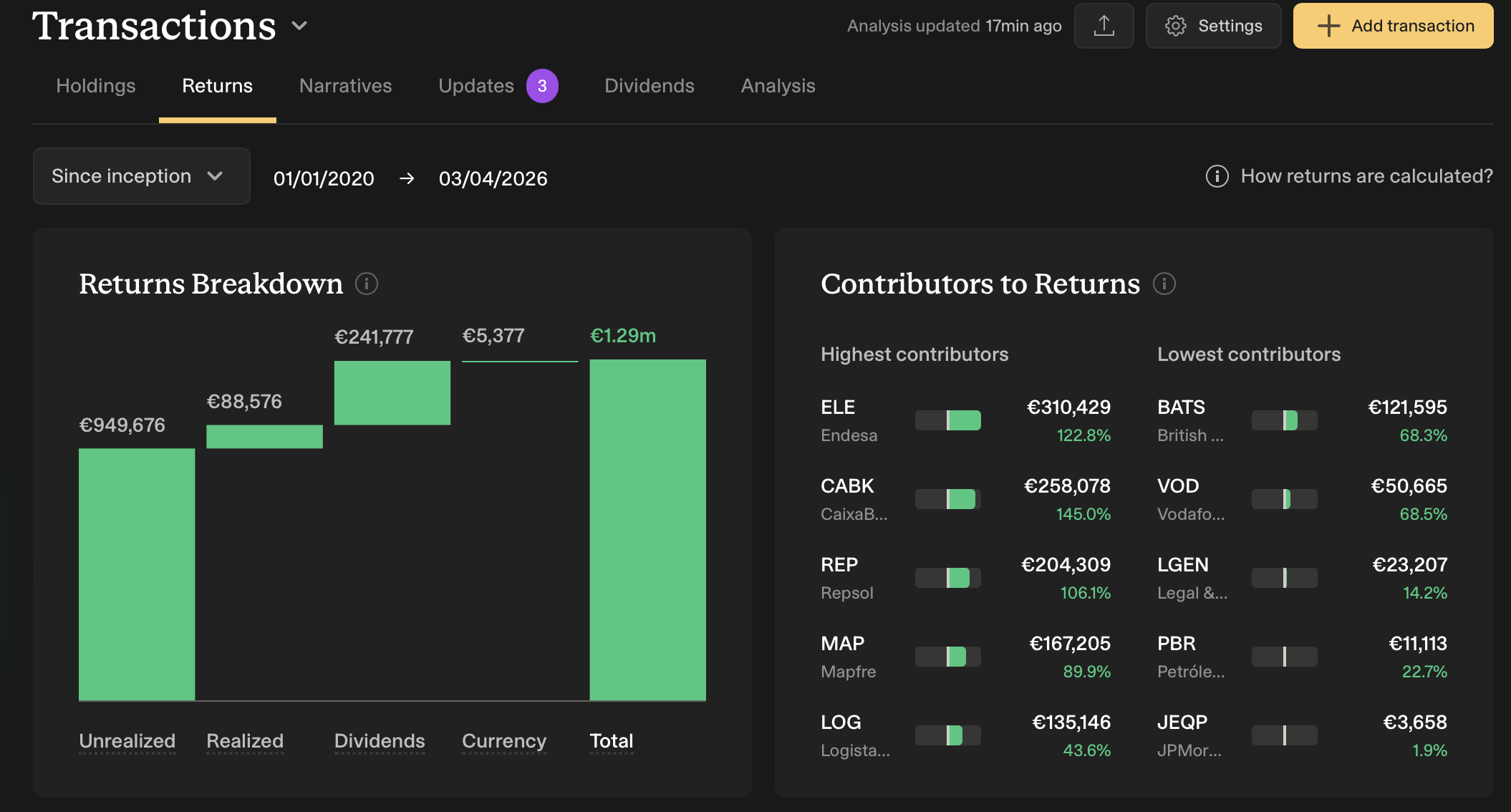The width and height of the screenshot is (1511, 812).
Task: Click the end date 03/04/2026
Action: pyautogui.click(x=493, y=178)
